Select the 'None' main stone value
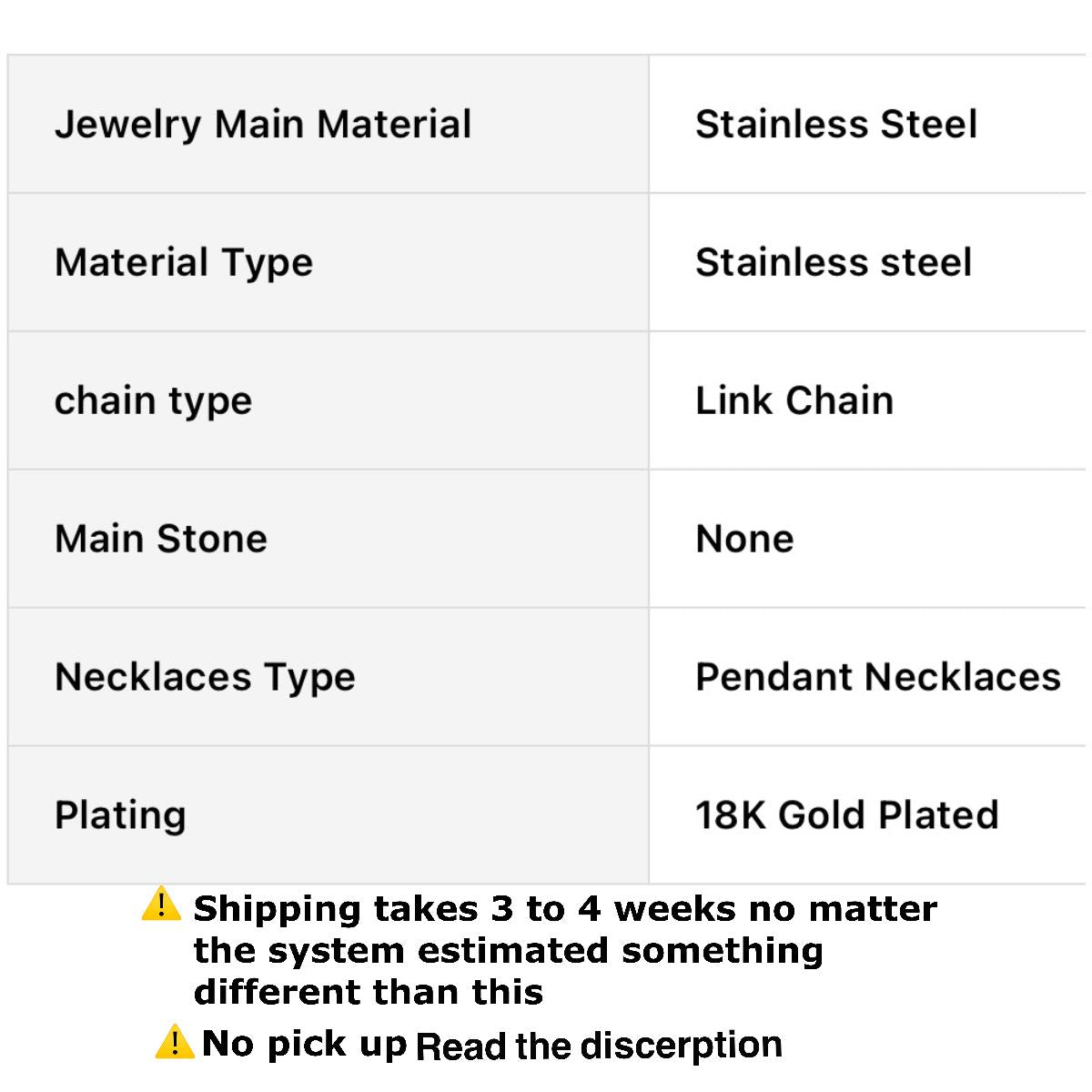The height and width of the screenshot is (1092, 1092). 744,539
